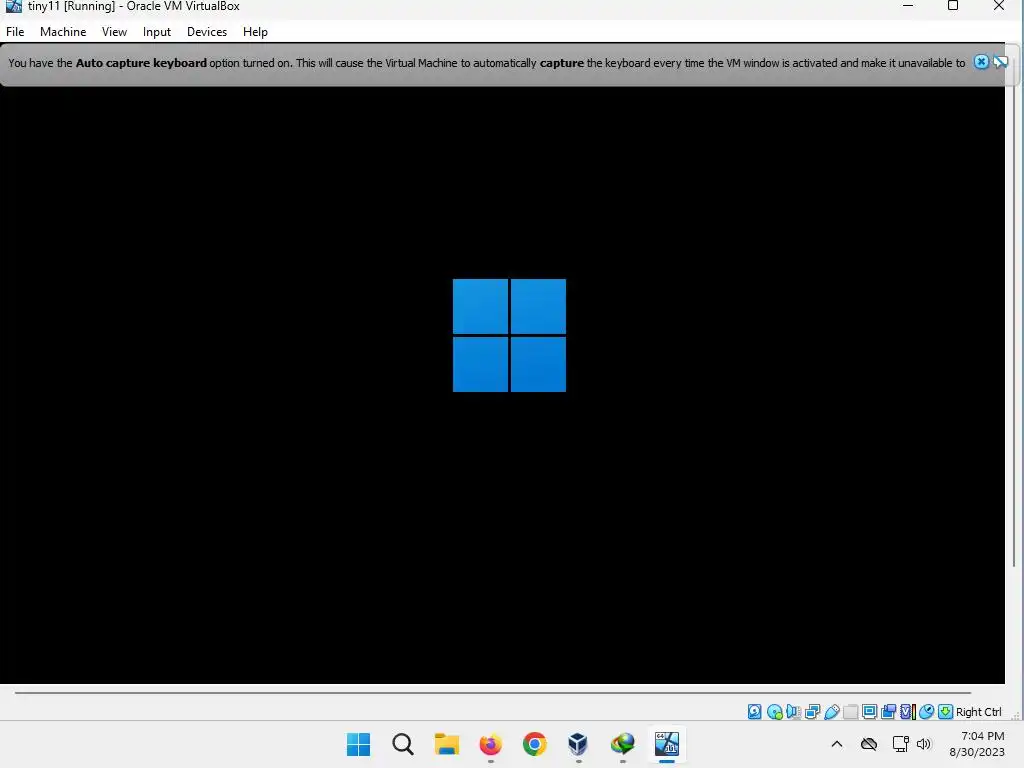Image resolution: width=1024 pixels, height=768 pixels.
Task: Select the tiny11 VM taskbar icon
Action: [667, 744]
